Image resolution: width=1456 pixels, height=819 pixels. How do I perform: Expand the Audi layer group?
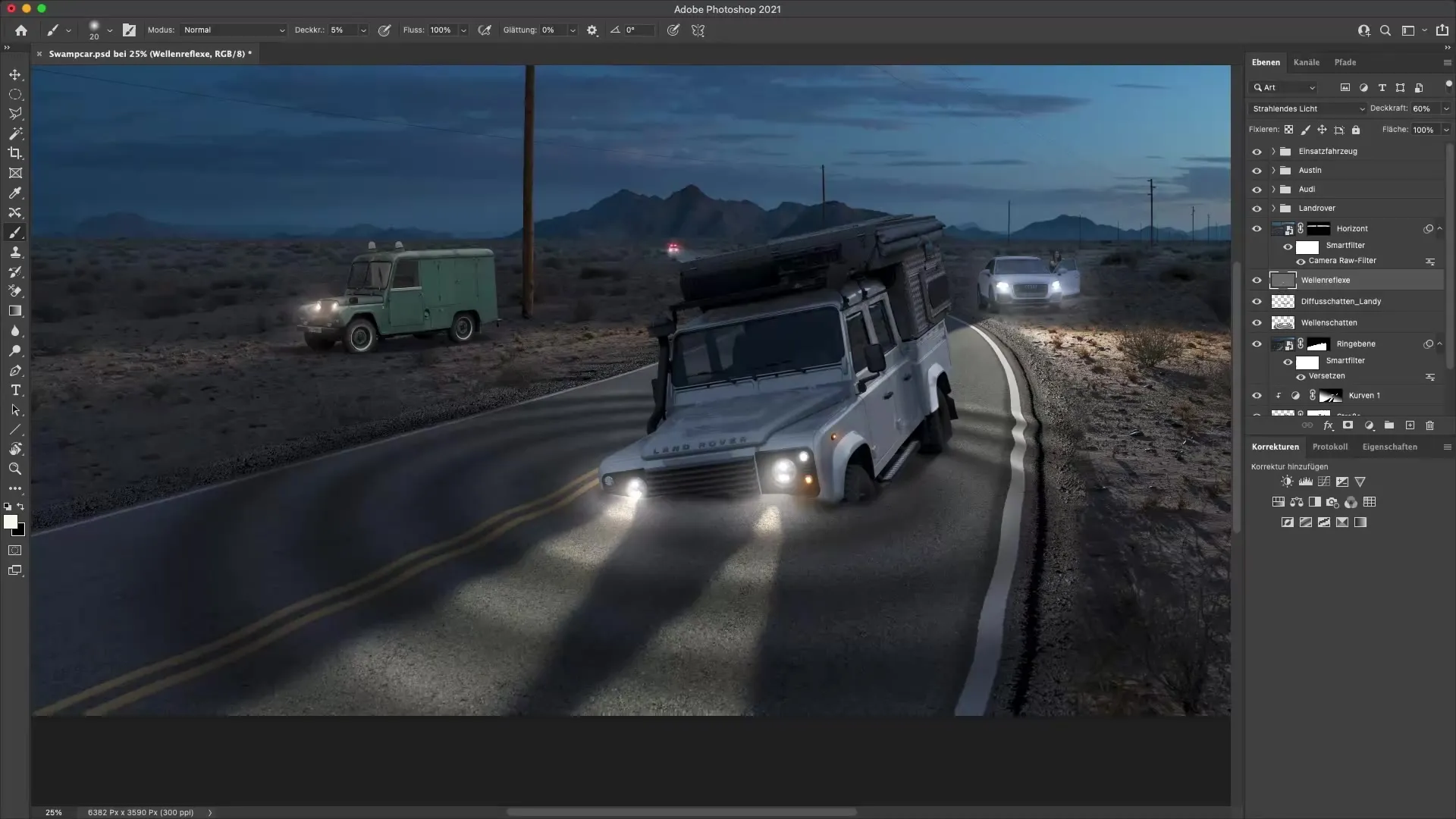1272,189
